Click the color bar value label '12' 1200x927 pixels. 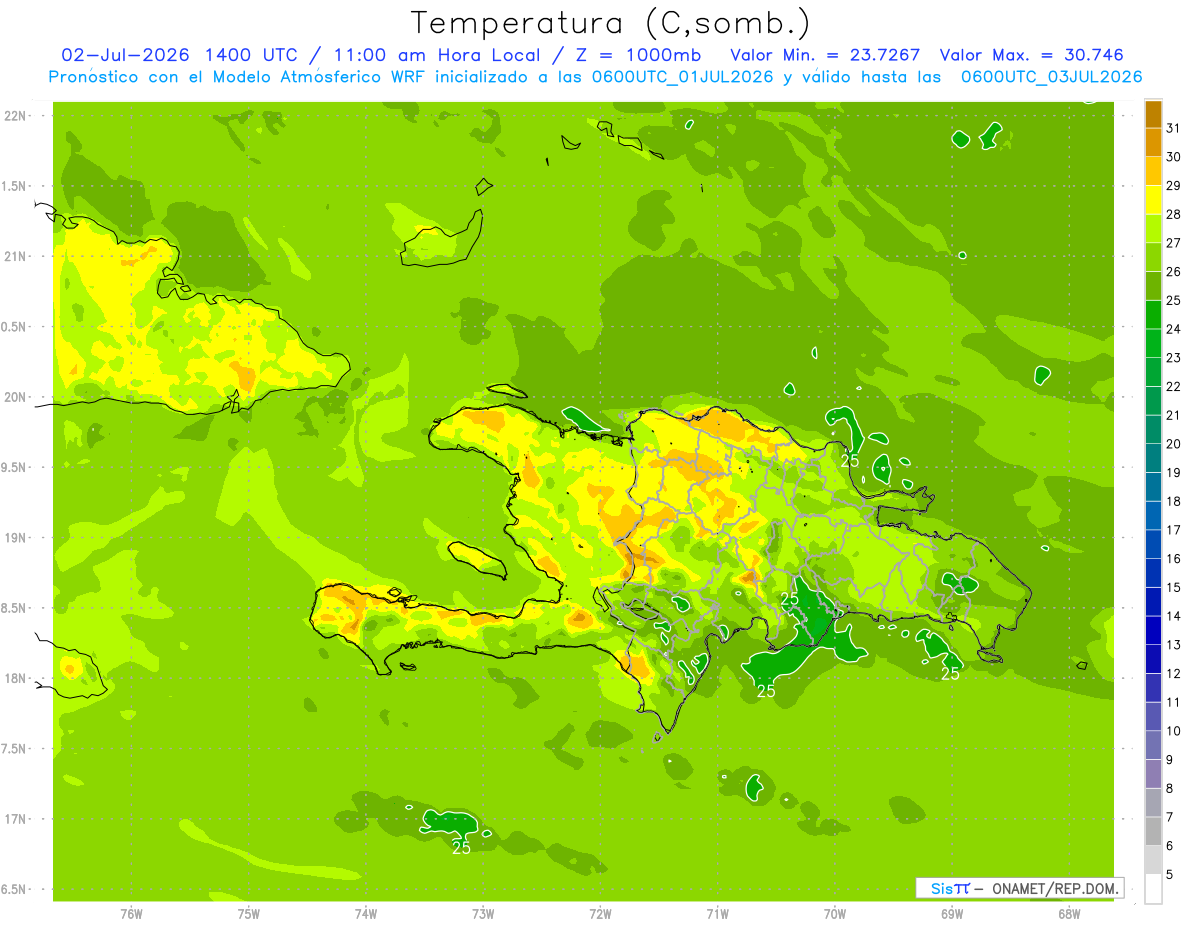(x=1174, y=674)
